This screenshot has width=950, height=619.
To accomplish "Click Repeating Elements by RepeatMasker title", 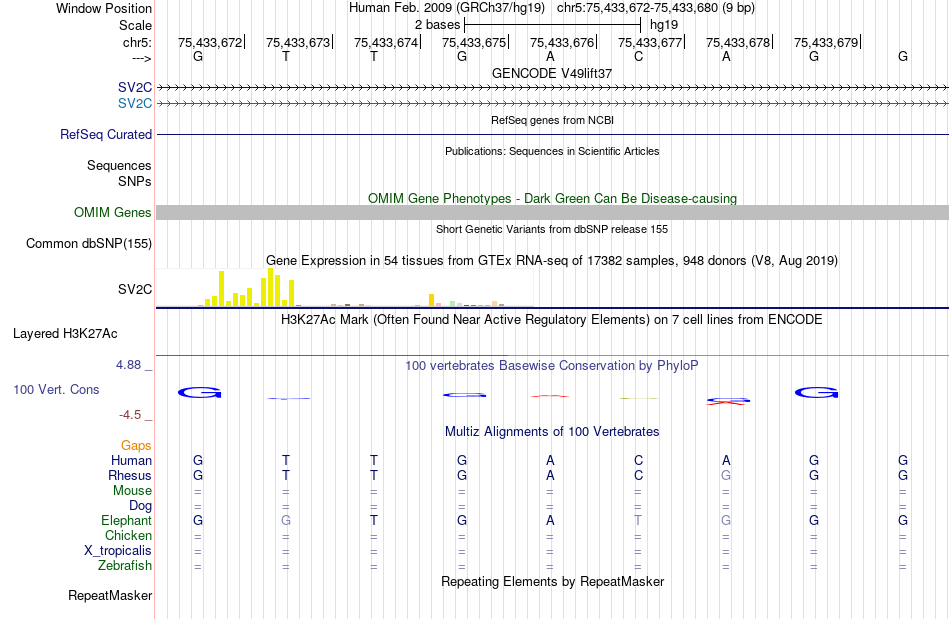I will [x=552, y=581].
